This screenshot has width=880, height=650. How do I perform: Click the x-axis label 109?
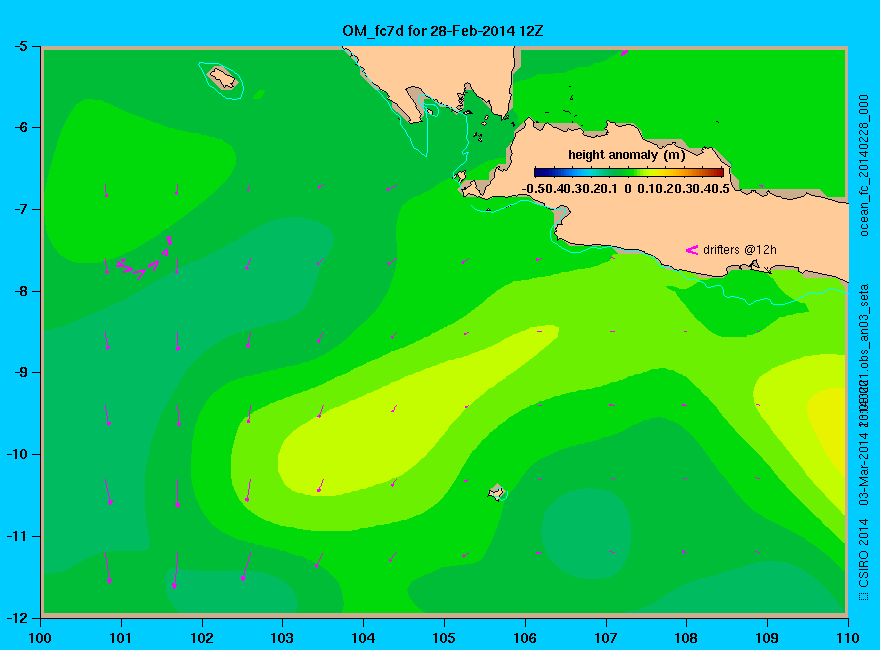(x=767, y=638)
